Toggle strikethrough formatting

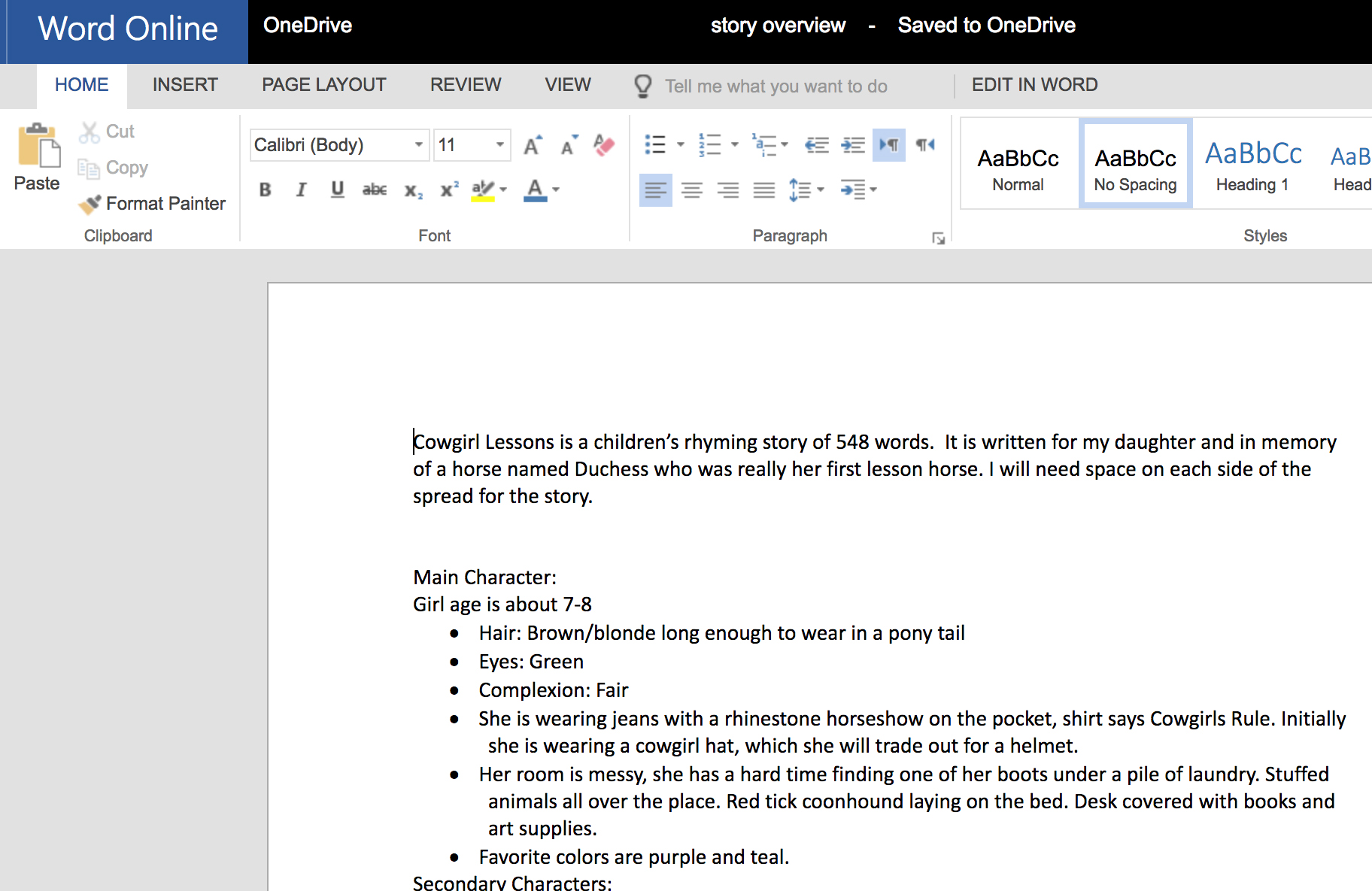[375, 189]
